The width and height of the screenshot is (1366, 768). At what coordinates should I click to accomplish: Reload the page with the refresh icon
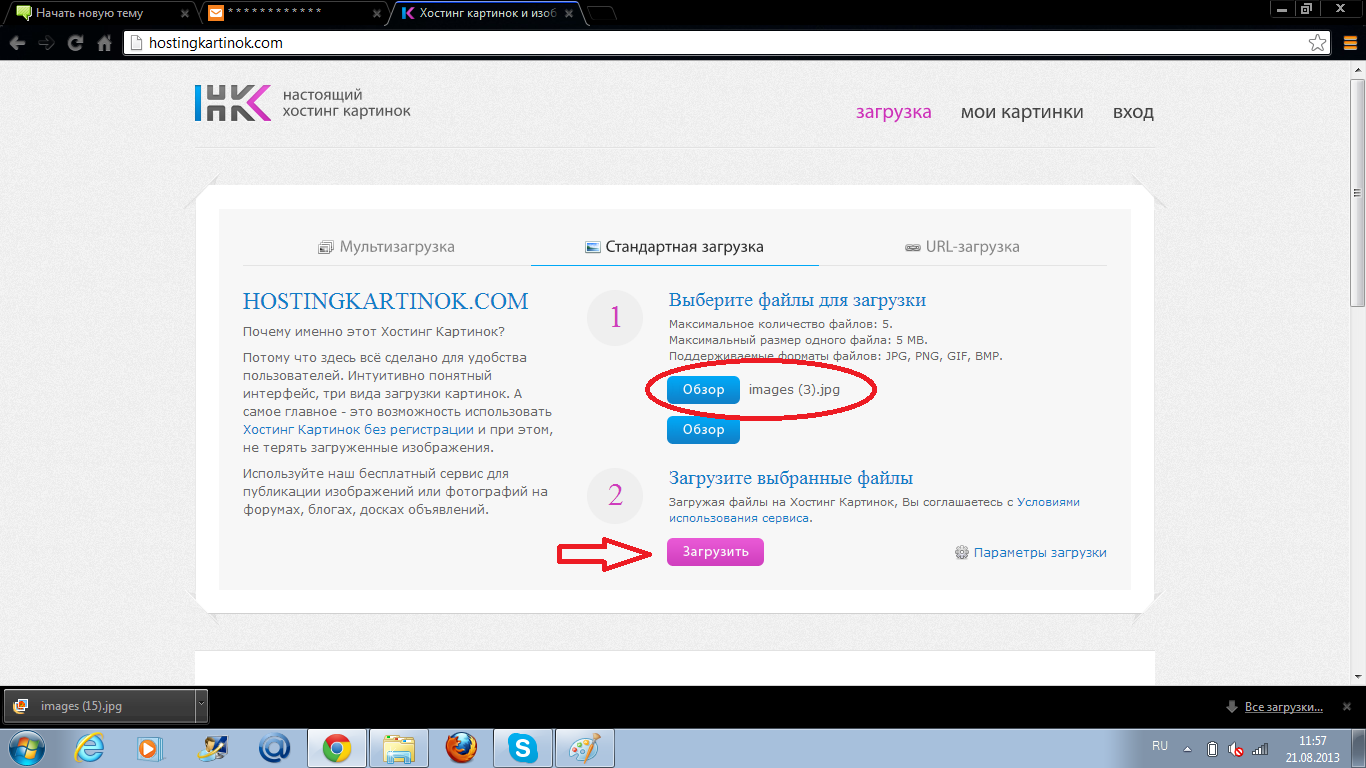75,43
